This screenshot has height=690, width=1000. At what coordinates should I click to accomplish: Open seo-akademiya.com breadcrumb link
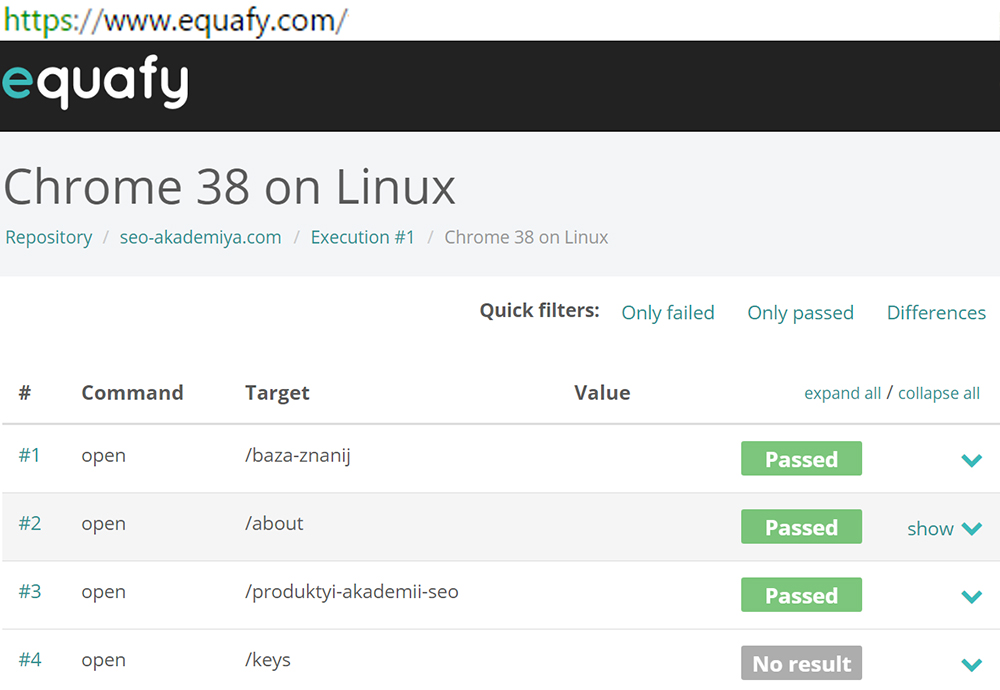tap(200, 238)
